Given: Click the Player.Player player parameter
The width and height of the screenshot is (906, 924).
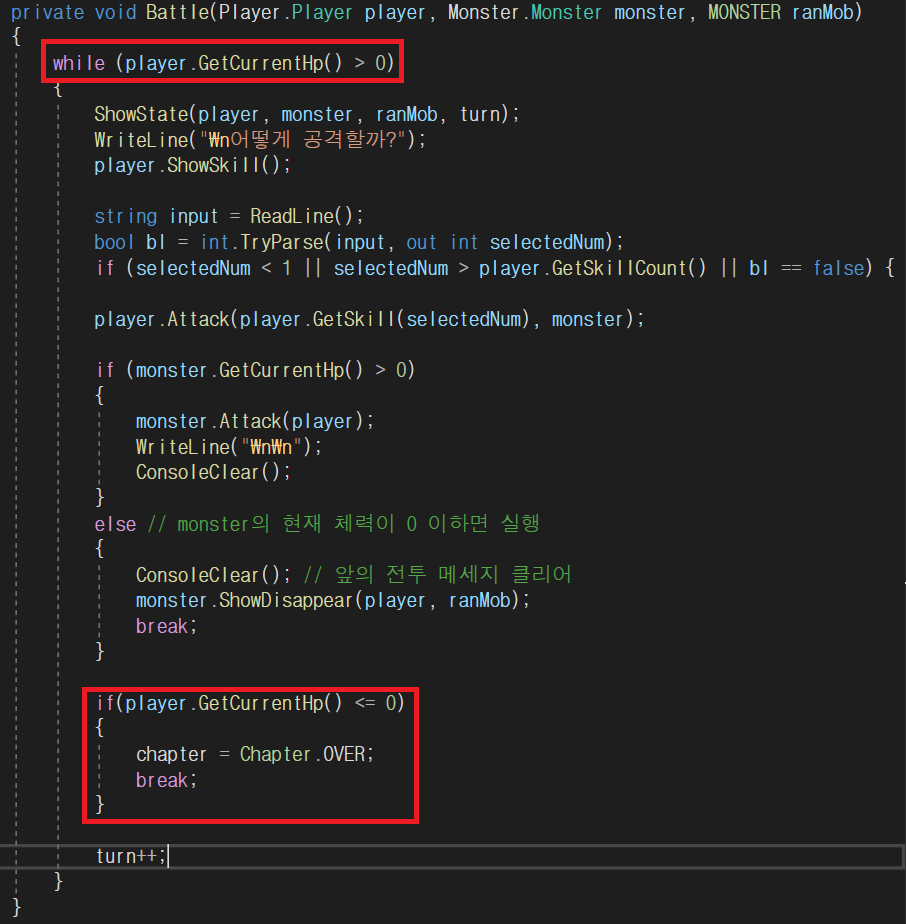Looking at the screenshot, I should pos(322,12).
